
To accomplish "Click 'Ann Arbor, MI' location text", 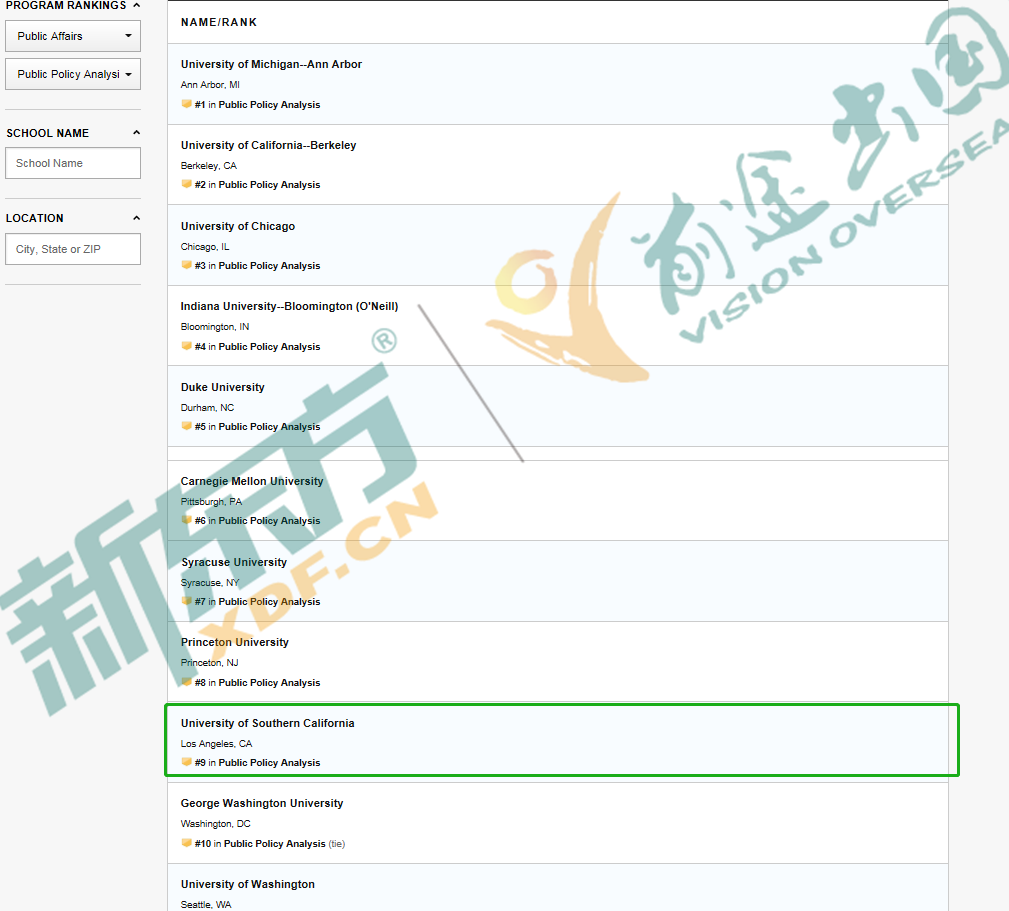I will (210, 85).
